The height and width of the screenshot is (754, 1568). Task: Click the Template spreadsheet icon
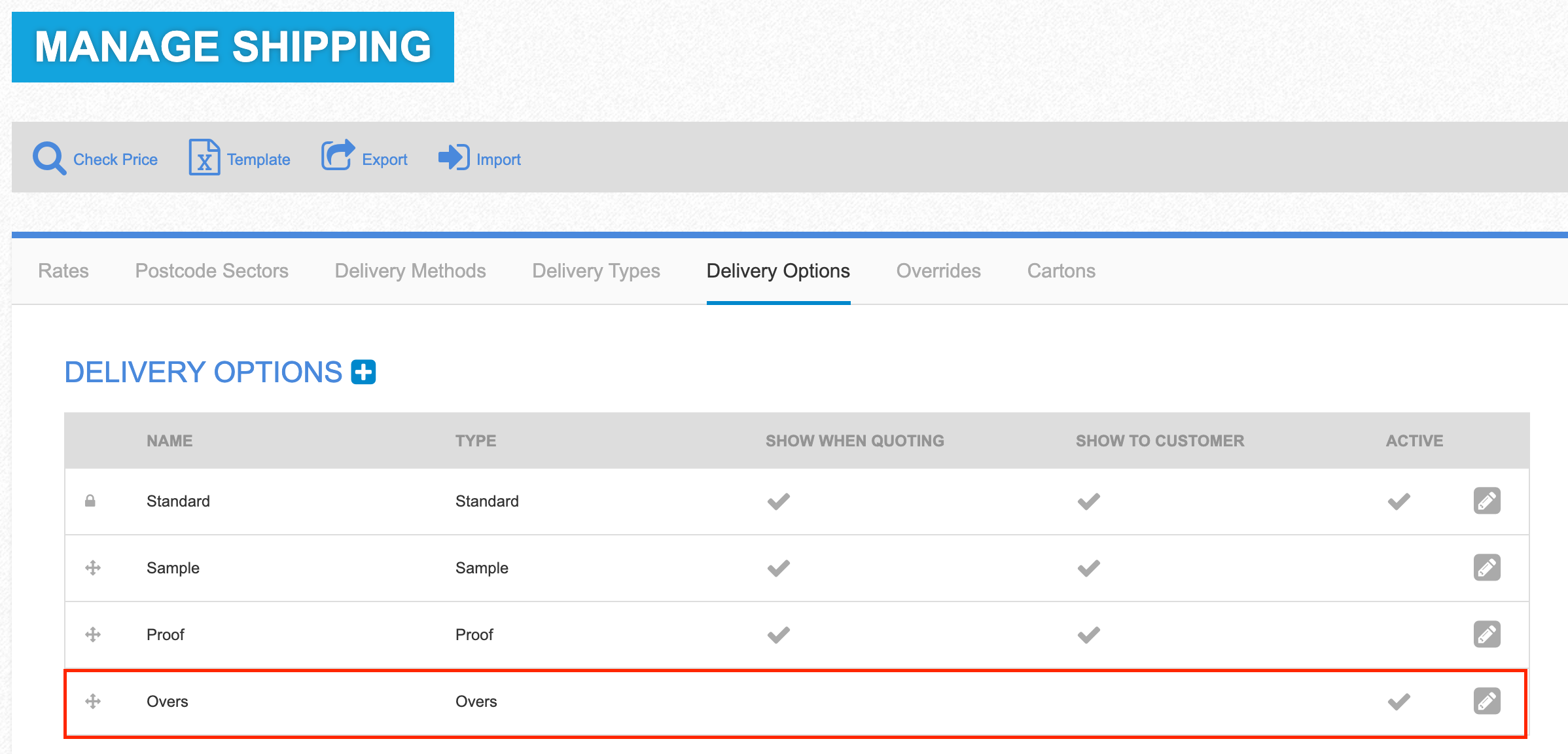coord(204,158)
